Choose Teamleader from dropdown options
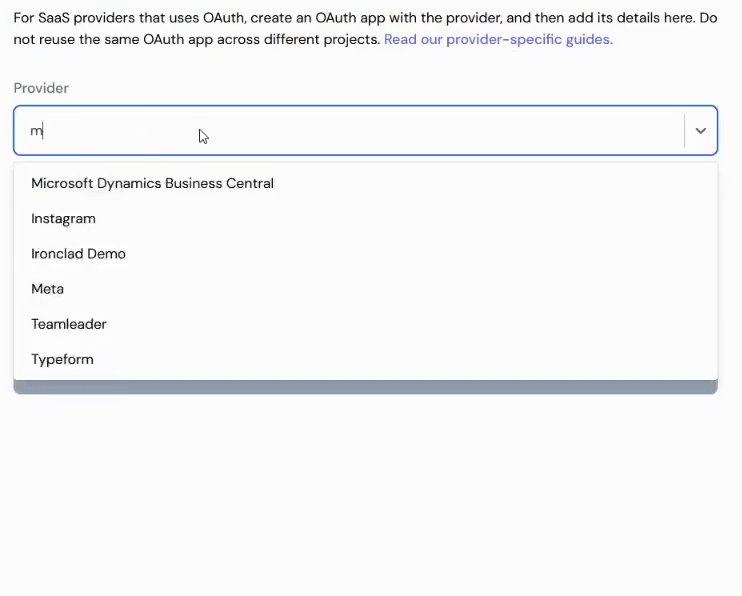This screenshot has height=596, width=742. click(365, 324)
